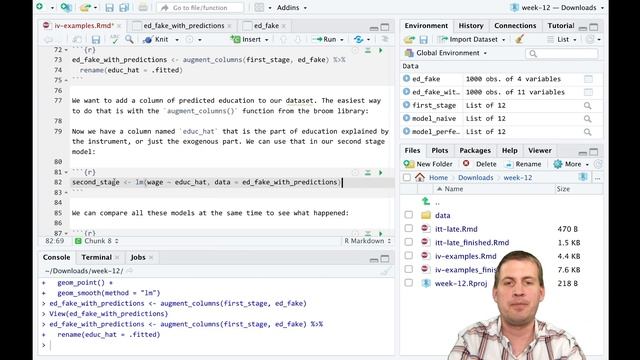Open the List view dropdown

562,40
